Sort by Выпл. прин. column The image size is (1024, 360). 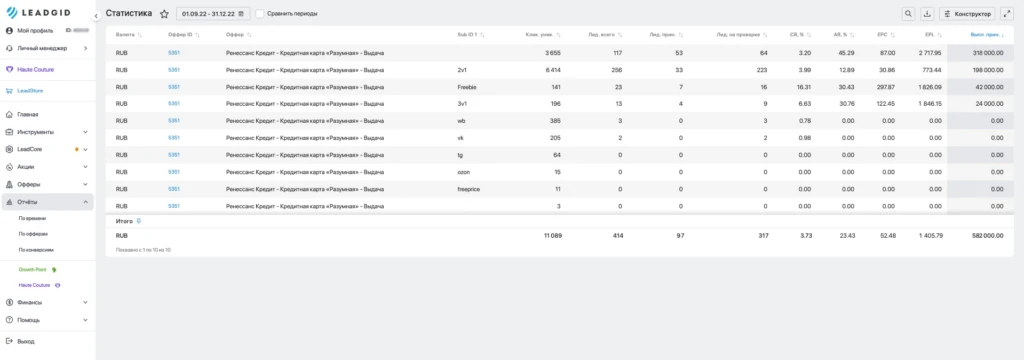pyautogui.click(x=987, y=35)
